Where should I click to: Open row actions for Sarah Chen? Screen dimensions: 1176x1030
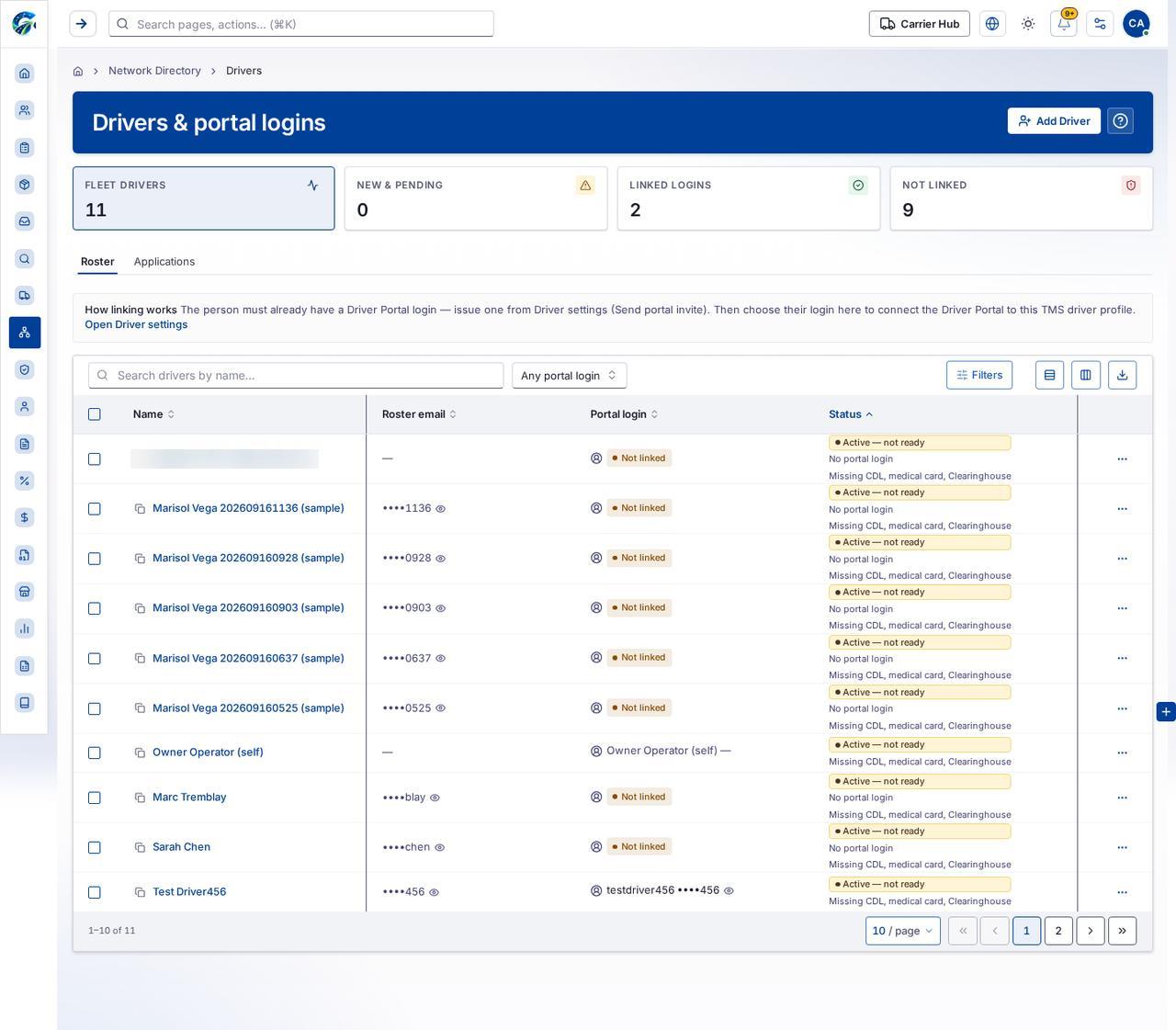click(1122, 847)
